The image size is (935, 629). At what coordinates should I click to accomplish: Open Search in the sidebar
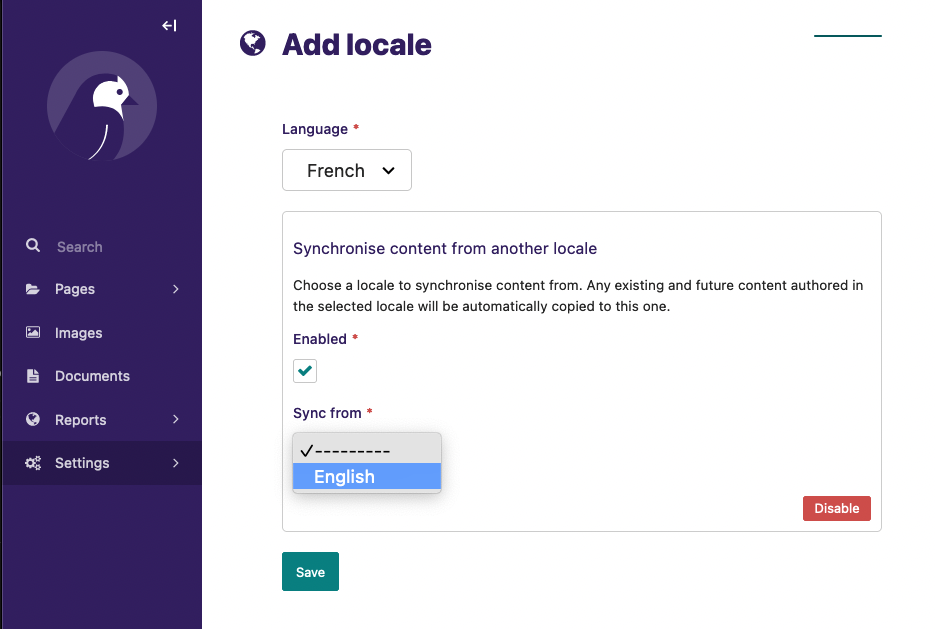pos(80,246)
